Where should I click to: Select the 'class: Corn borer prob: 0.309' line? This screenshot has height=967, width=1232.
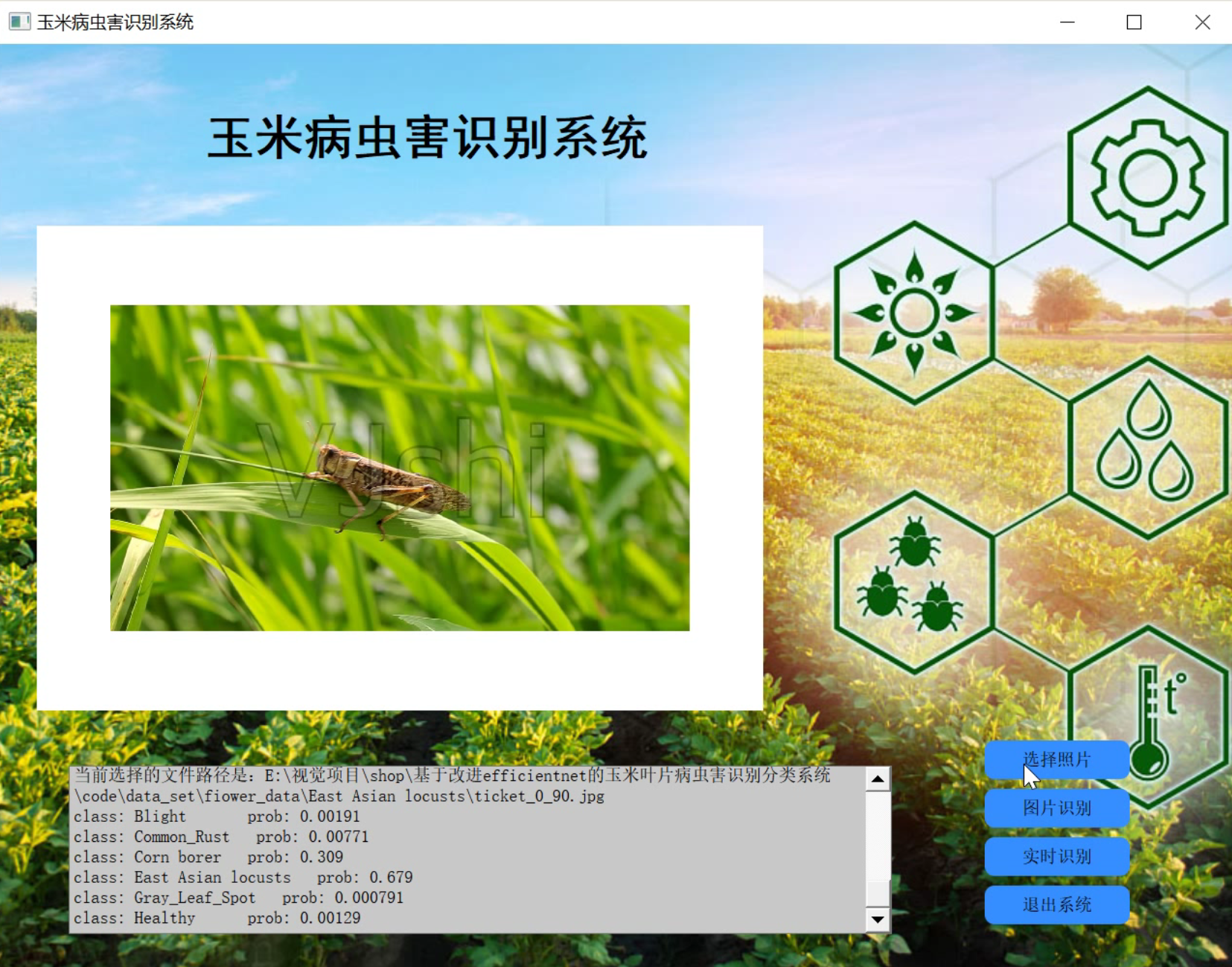coord(208,857)
